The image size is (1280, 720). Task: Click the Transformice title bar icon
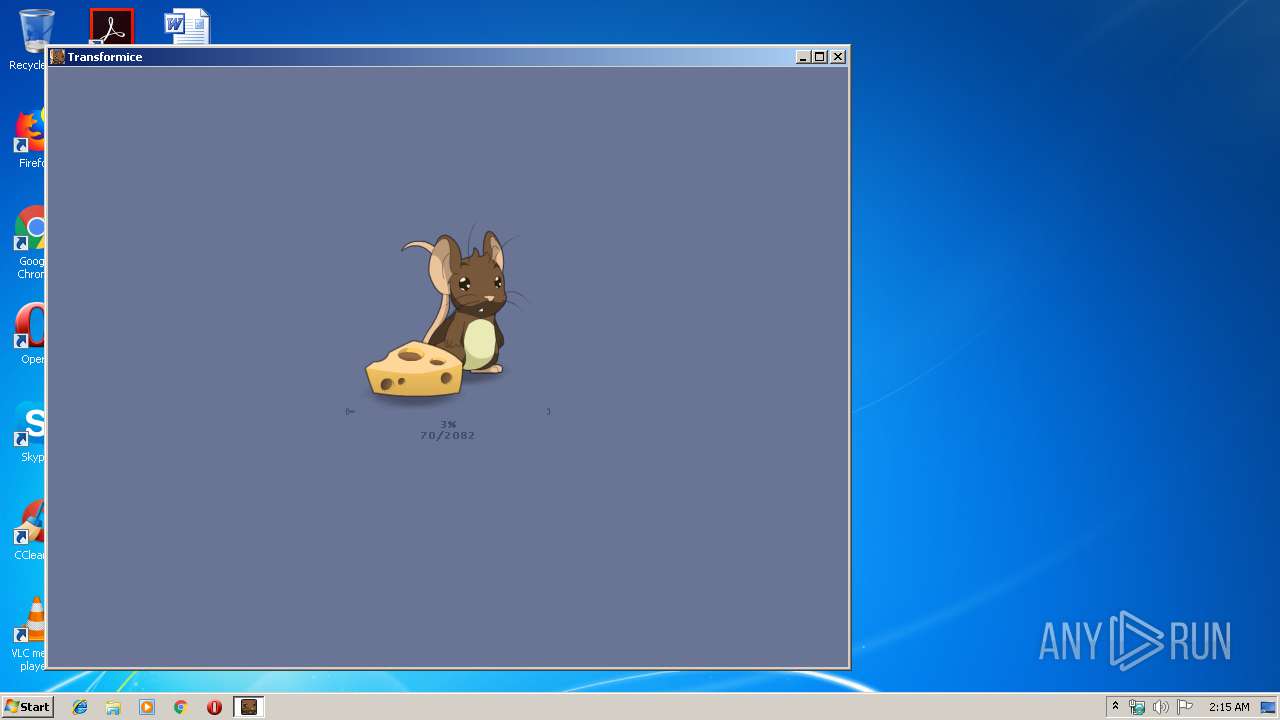click(x=57, y=57)
